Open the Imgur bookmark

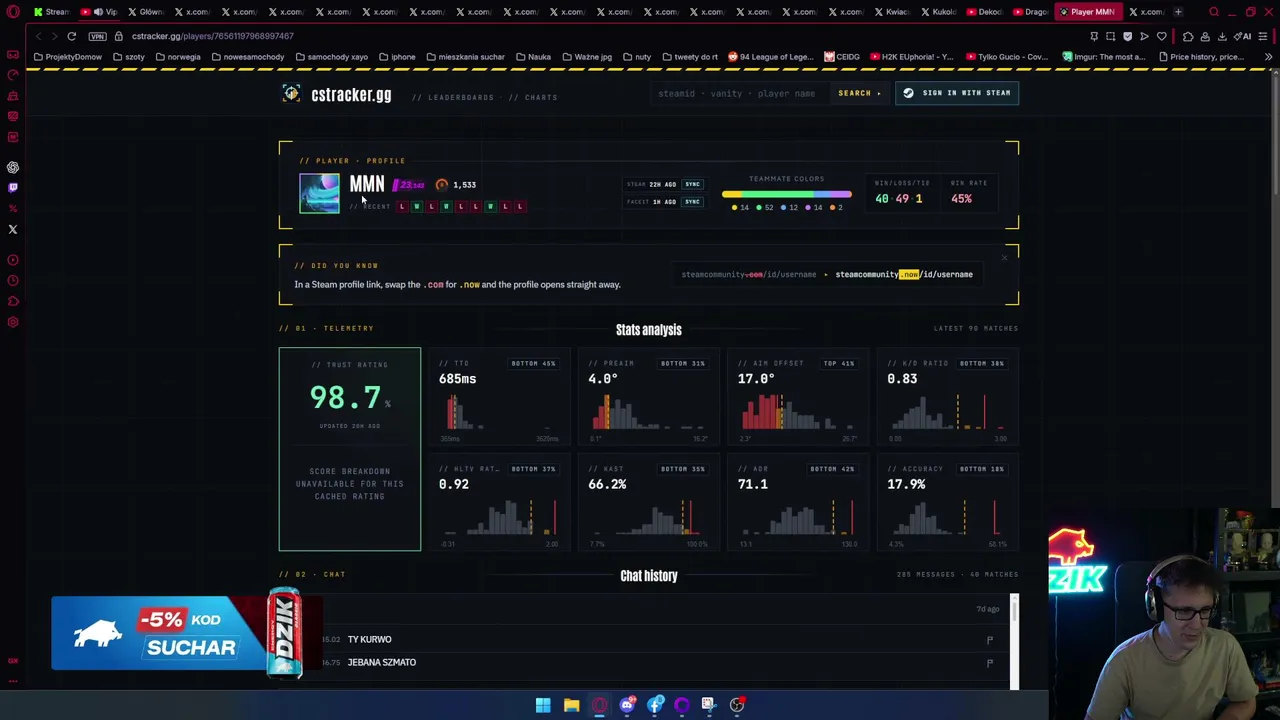point(1104,57)
